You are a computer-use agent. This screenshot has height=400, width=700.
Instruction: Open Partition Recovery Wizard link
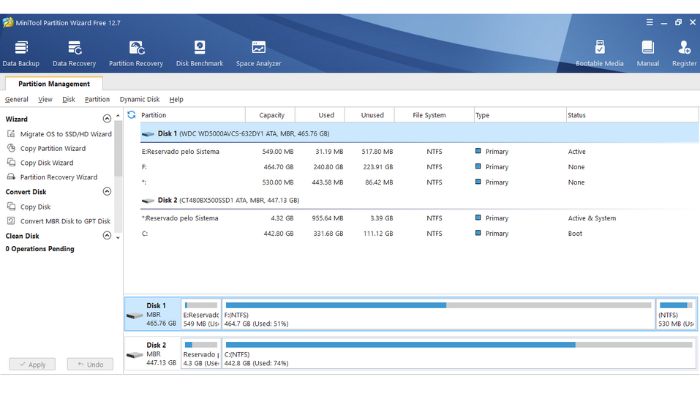tap(58, 177)
